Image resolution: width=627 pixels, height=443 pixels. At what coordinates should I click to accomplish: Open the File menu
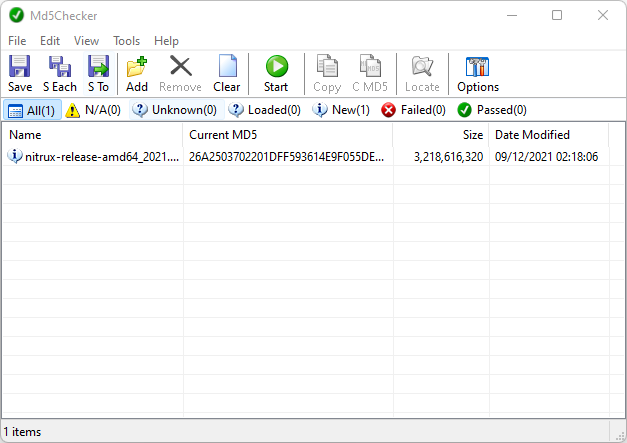(x=17, y=41)
